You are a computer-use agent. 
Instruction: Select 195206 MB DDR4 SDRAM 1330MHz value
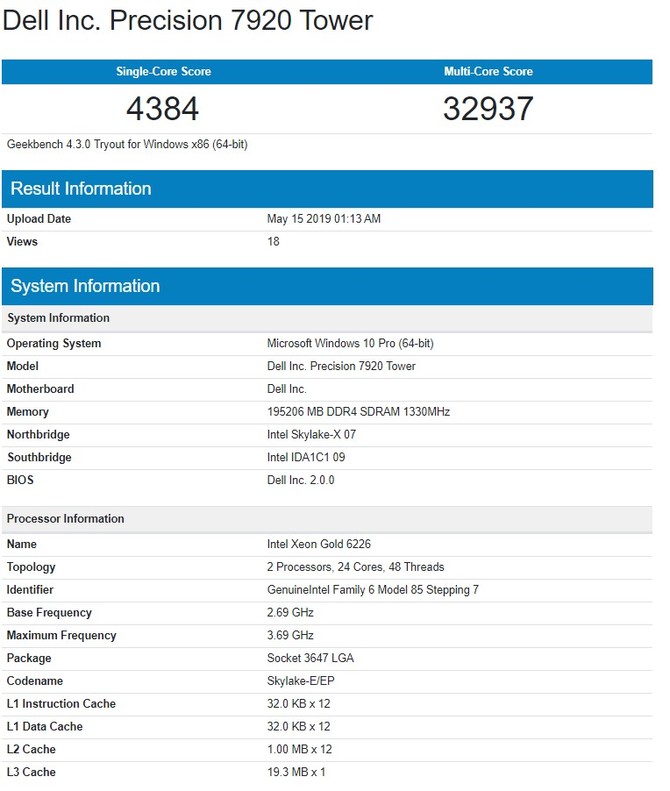tap(358, 412)
